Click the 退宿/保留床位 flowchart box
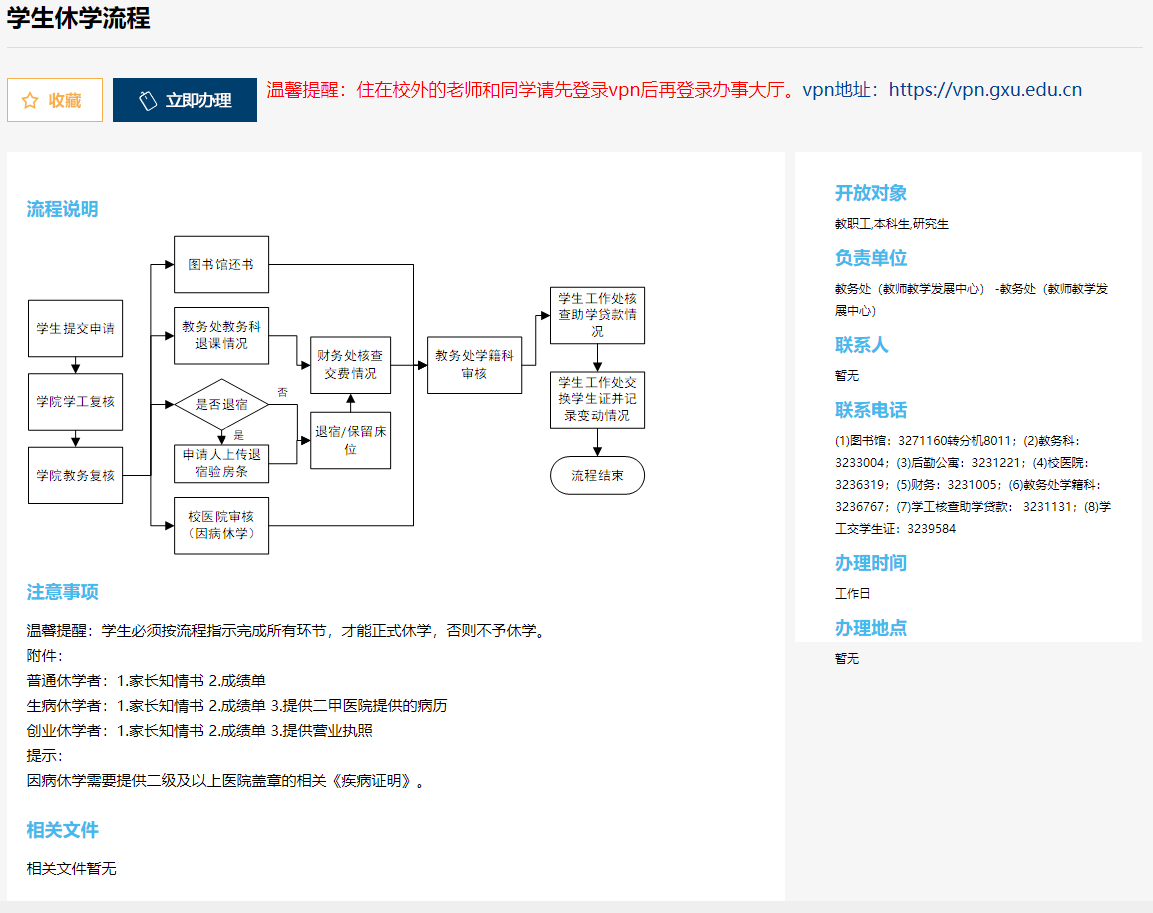Image resolution: width=1153 pixels, height=913 pixels. [x=350, y=440]
